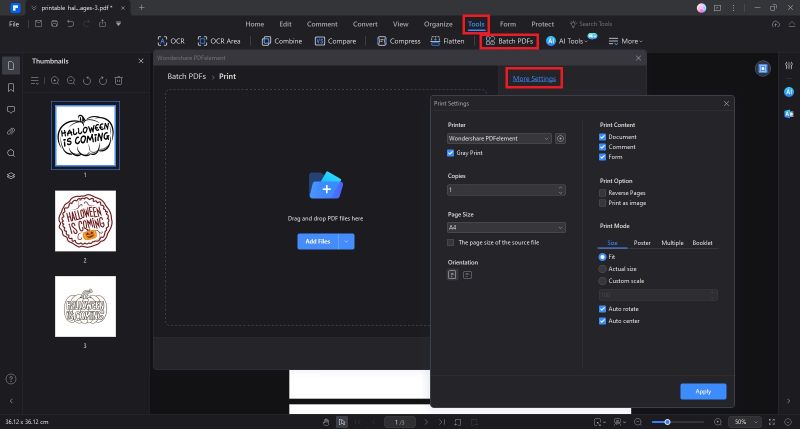Switch to the Organize tab

[438, 24]
